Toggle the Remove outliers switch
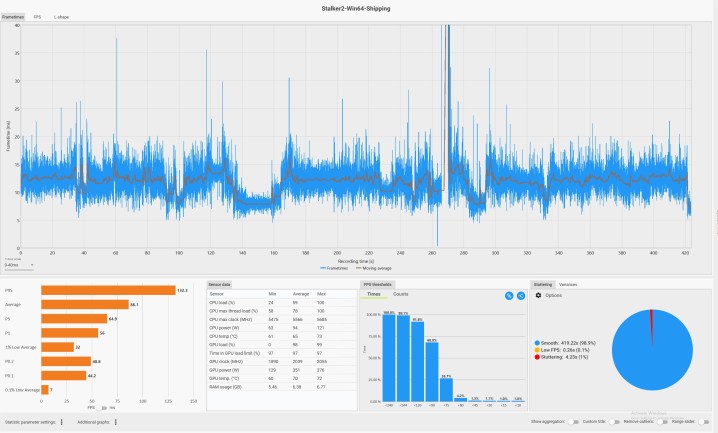Image resolution: width=718 pixels, height=433 pixels. (x=662, y=422)
